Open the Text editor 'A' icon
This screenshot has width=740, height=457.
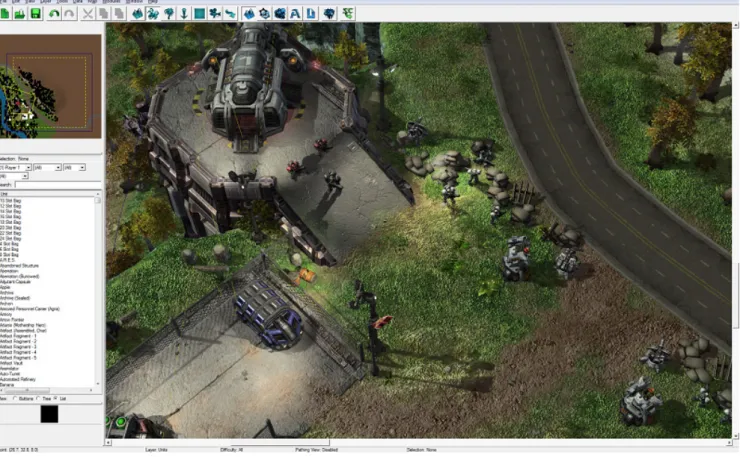tap(295, 13)
